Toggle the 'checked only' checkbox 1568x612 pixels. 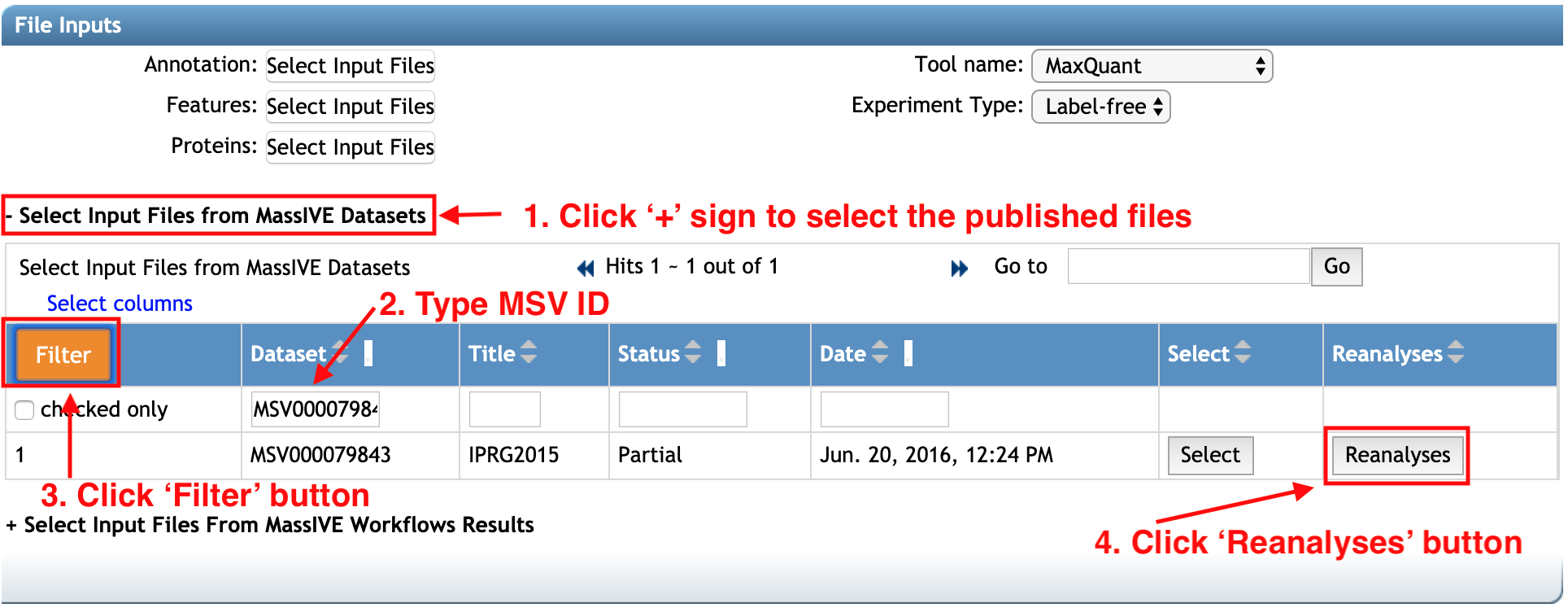click(x=24, y=410)
